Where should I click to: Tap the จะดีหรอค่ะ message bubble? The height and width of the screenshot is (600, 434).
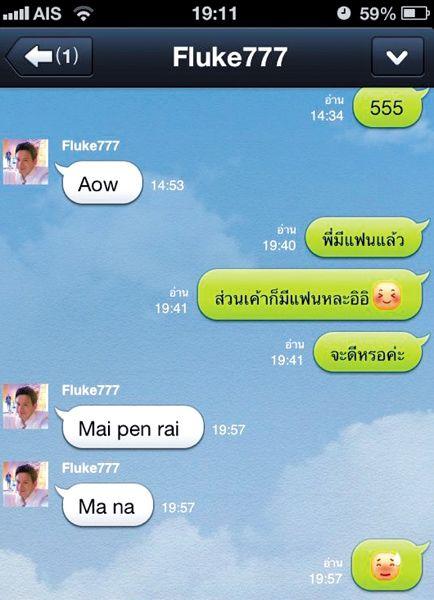click(370, 352)
